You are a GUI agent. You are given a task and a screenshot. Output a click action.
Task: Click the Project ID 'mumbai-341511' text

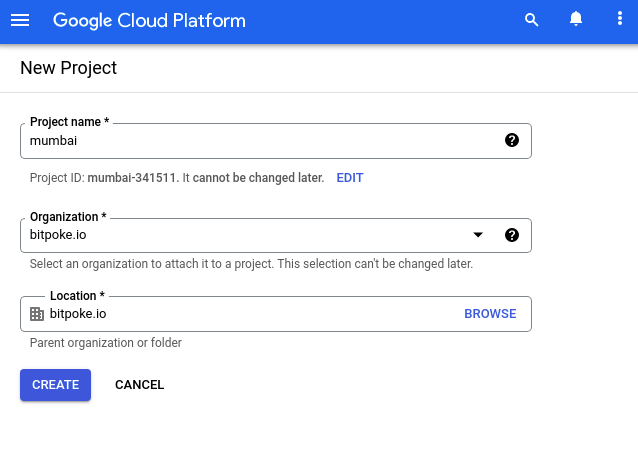tap(132, 178)
